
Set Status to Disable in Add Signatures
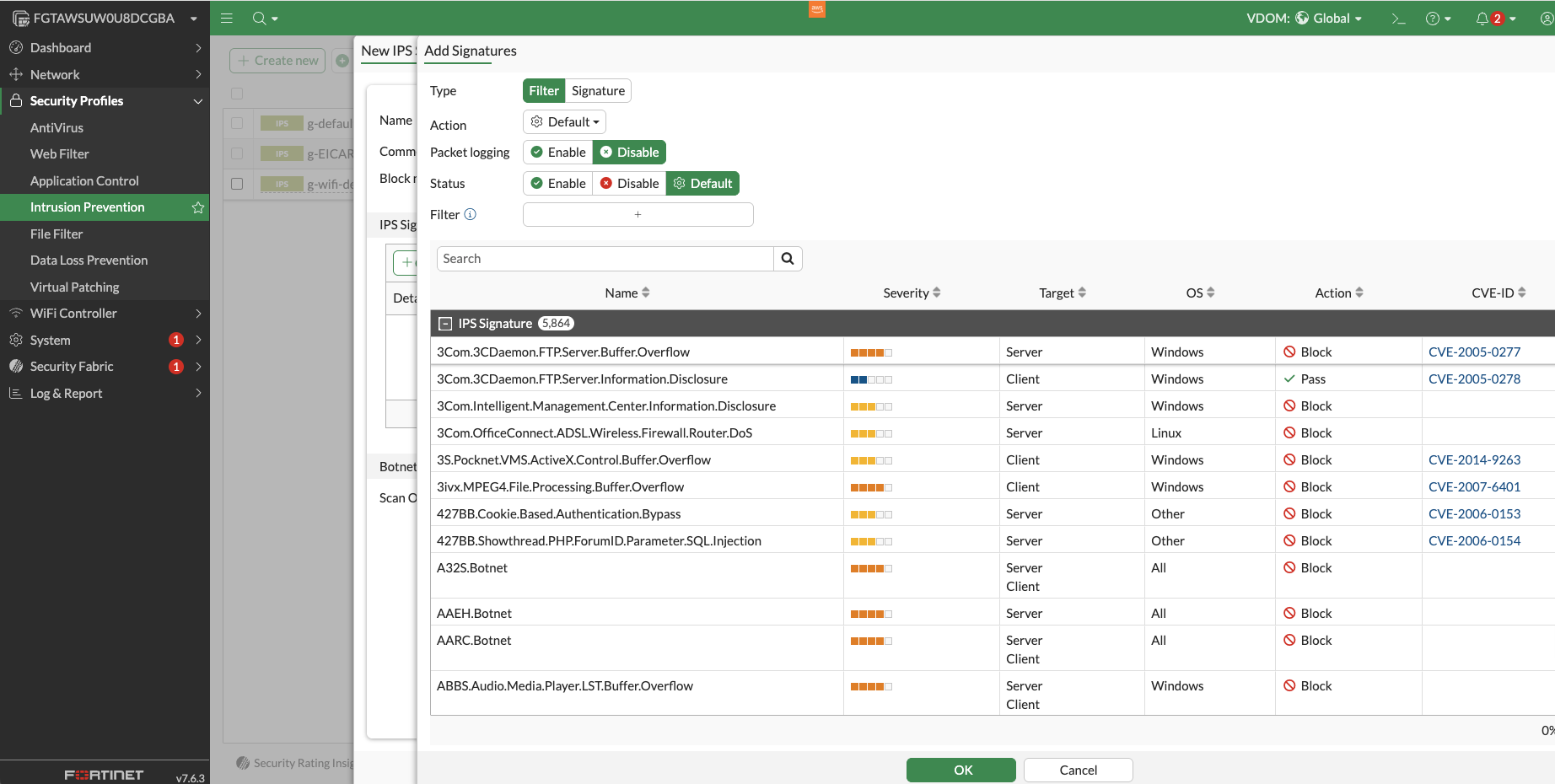(x=628, y=183)
